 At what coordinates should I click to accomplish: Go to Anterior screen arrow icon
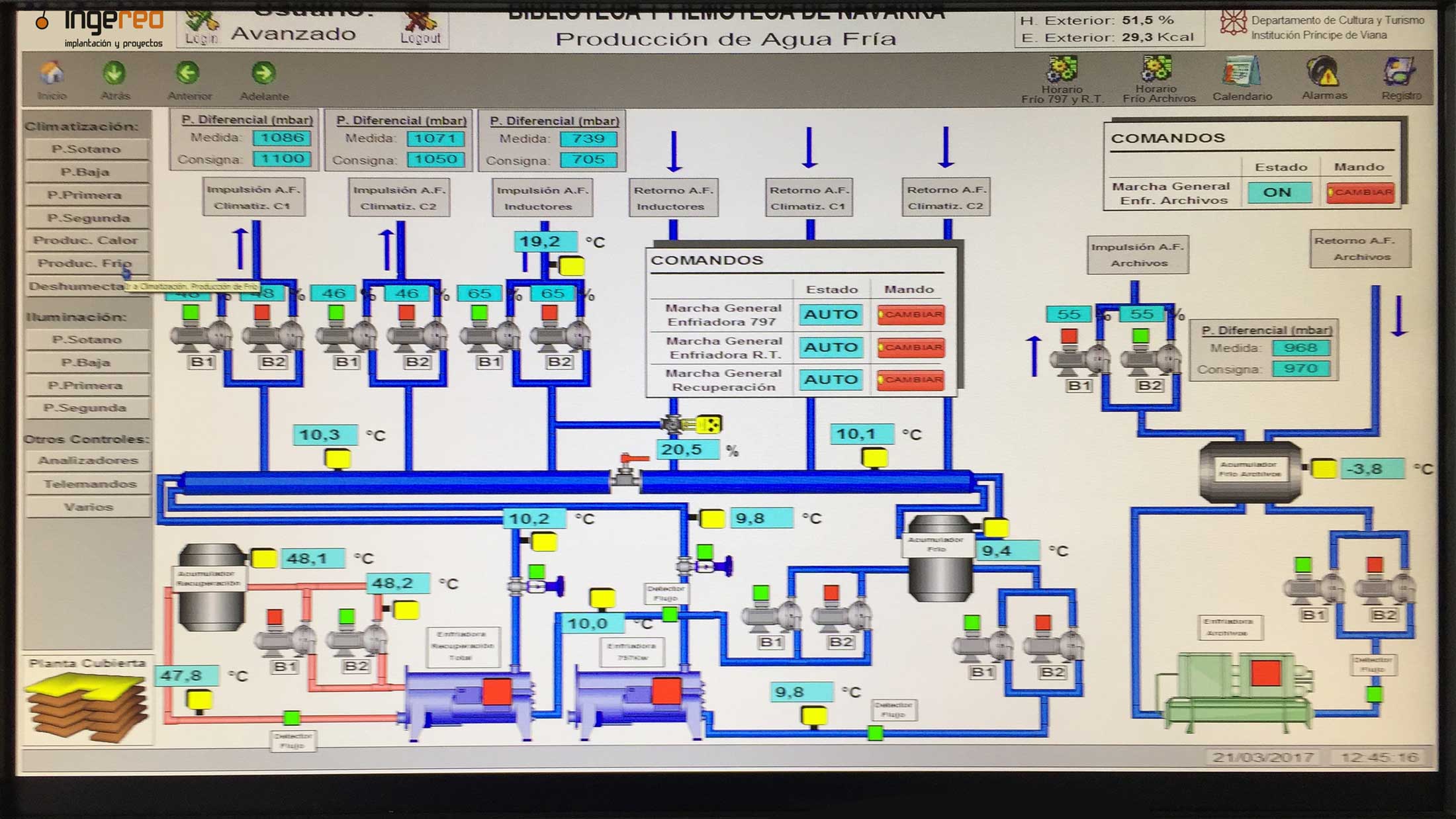[188, 73]
